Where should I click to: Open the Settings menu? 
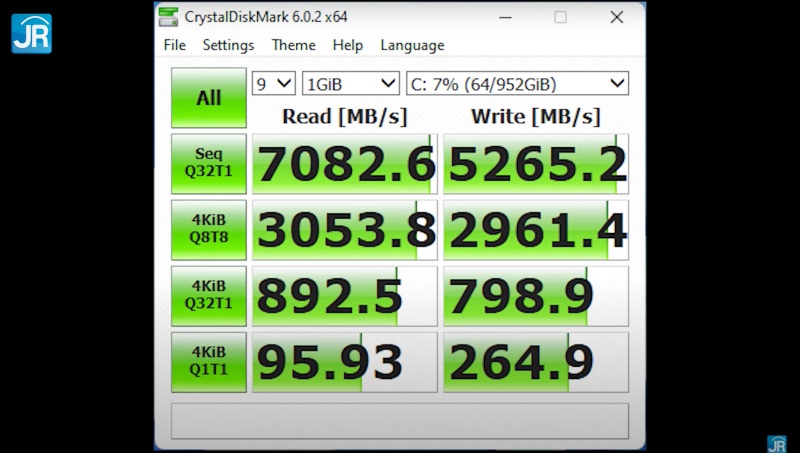tap(228, 45)
